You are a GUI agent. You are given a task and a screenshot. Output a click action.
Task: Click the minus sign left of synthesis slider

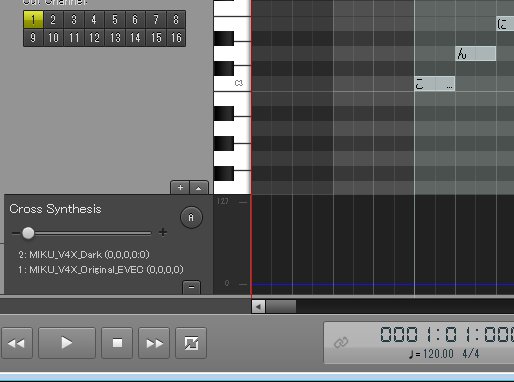point(15,233)
